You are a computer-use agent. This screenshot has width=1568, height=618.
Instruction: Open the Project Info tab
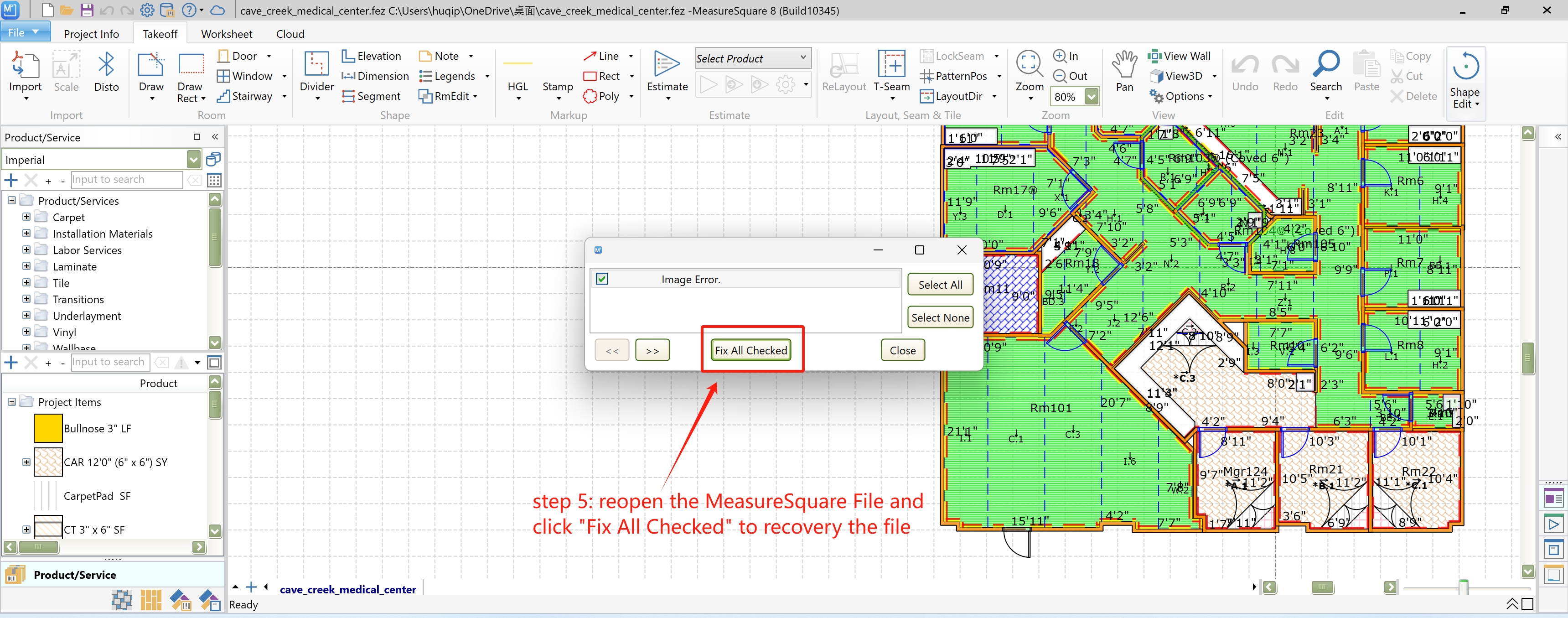(91, 34)
